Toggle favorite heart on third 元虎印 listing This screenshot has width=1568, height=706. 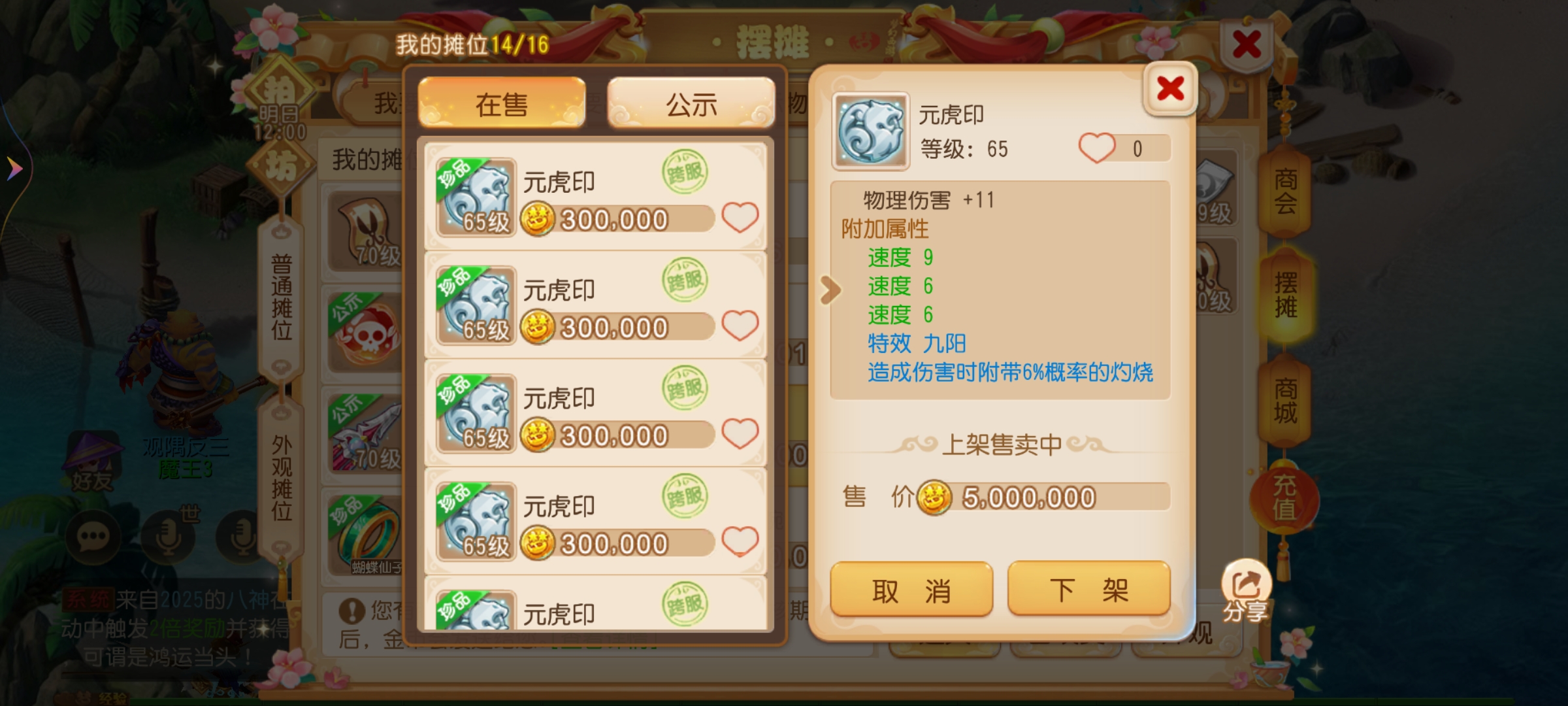coord(740,433)
